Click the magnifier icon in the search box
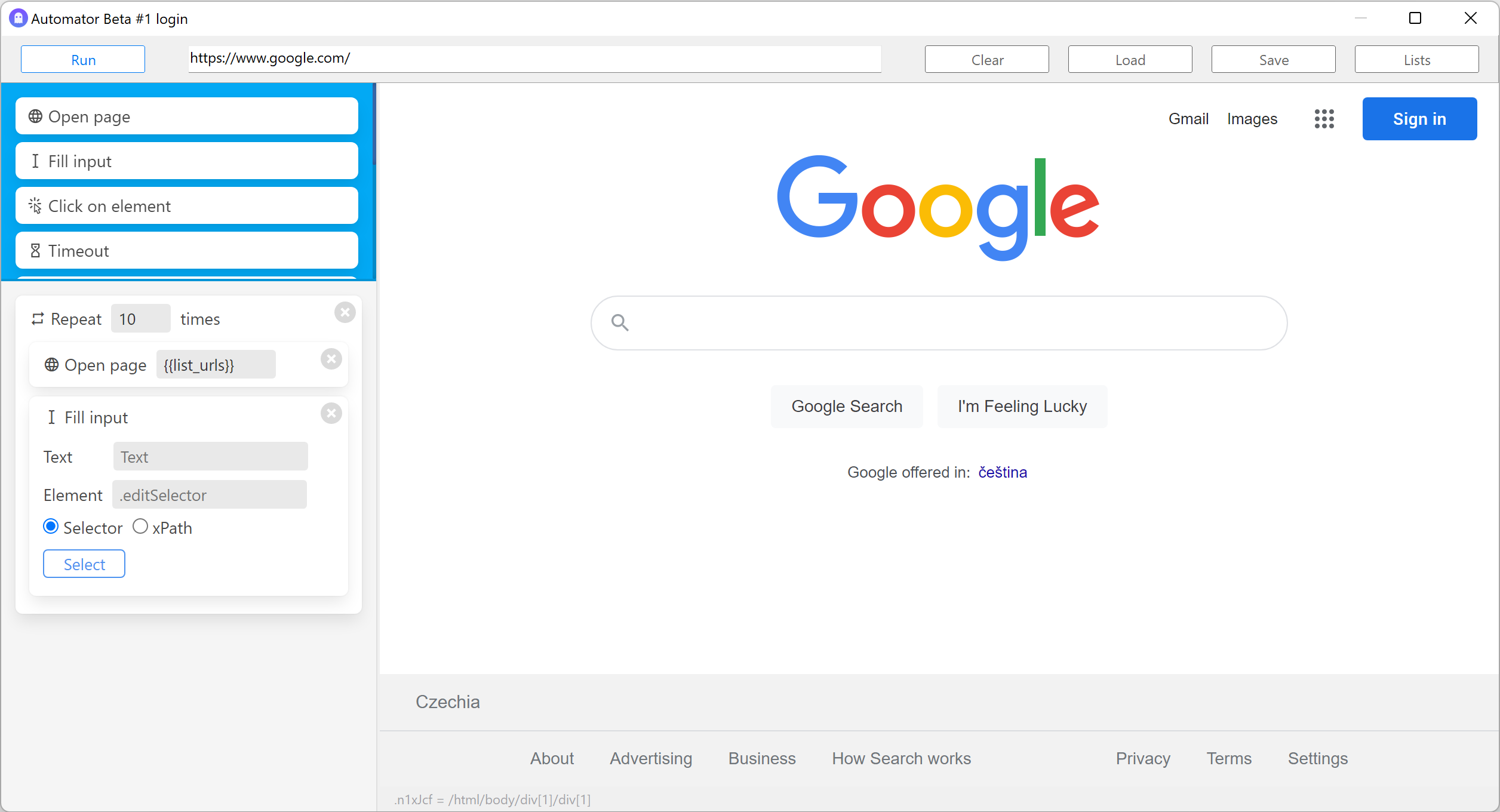Image resolution: width=1500 pixels, height=812 pixels. coord(620,323)
